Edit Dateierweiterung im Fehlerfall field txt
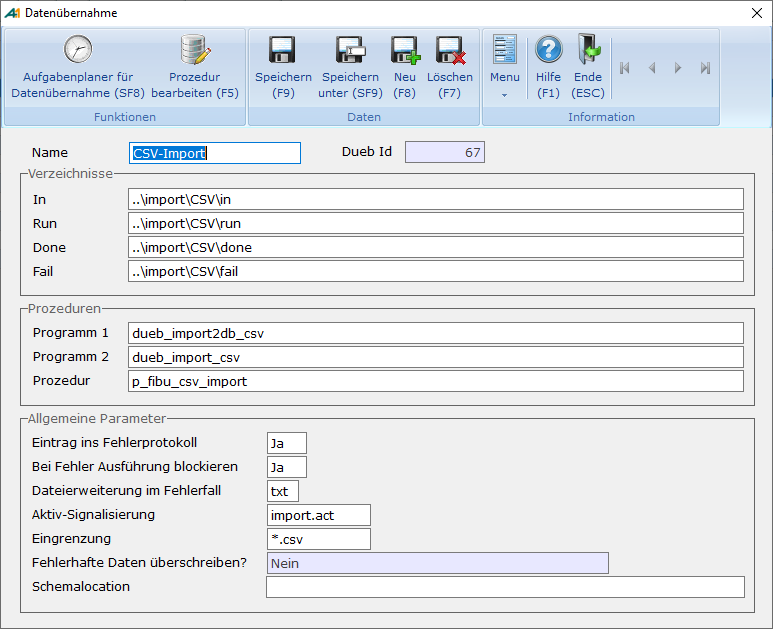 click(x=282, y=491)
